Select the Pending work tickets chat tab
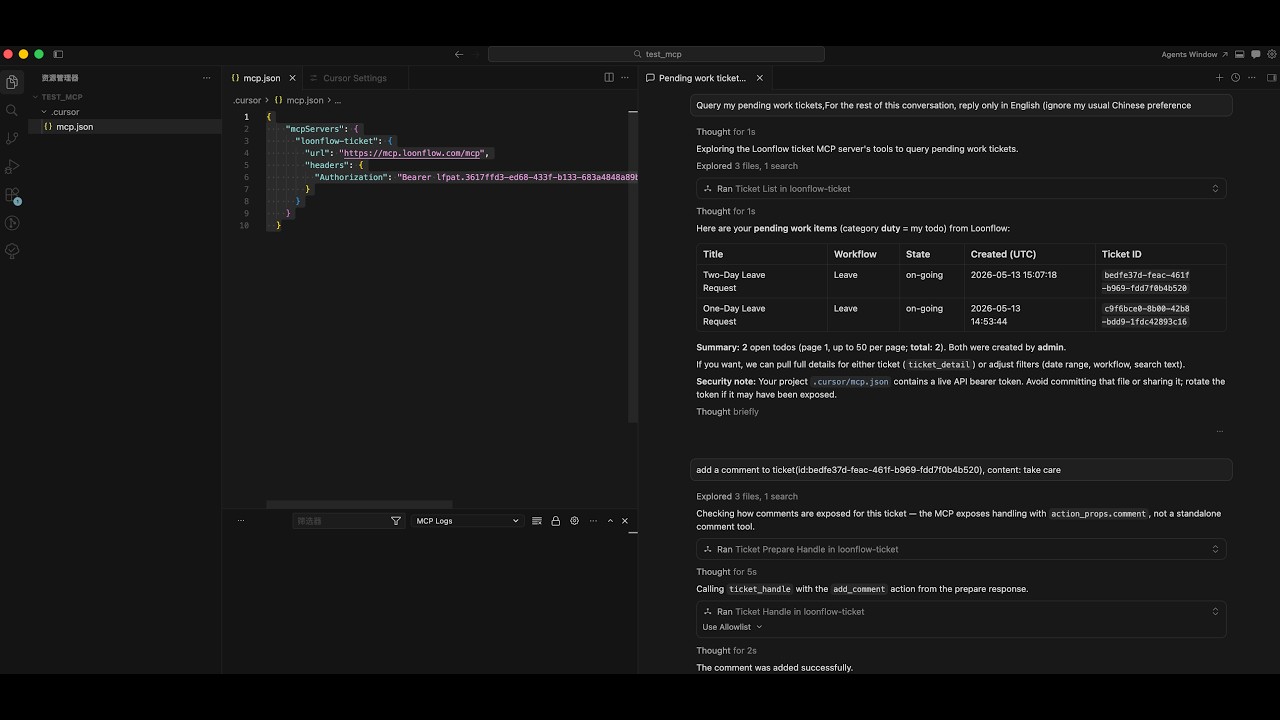 [x=702, y=78]
